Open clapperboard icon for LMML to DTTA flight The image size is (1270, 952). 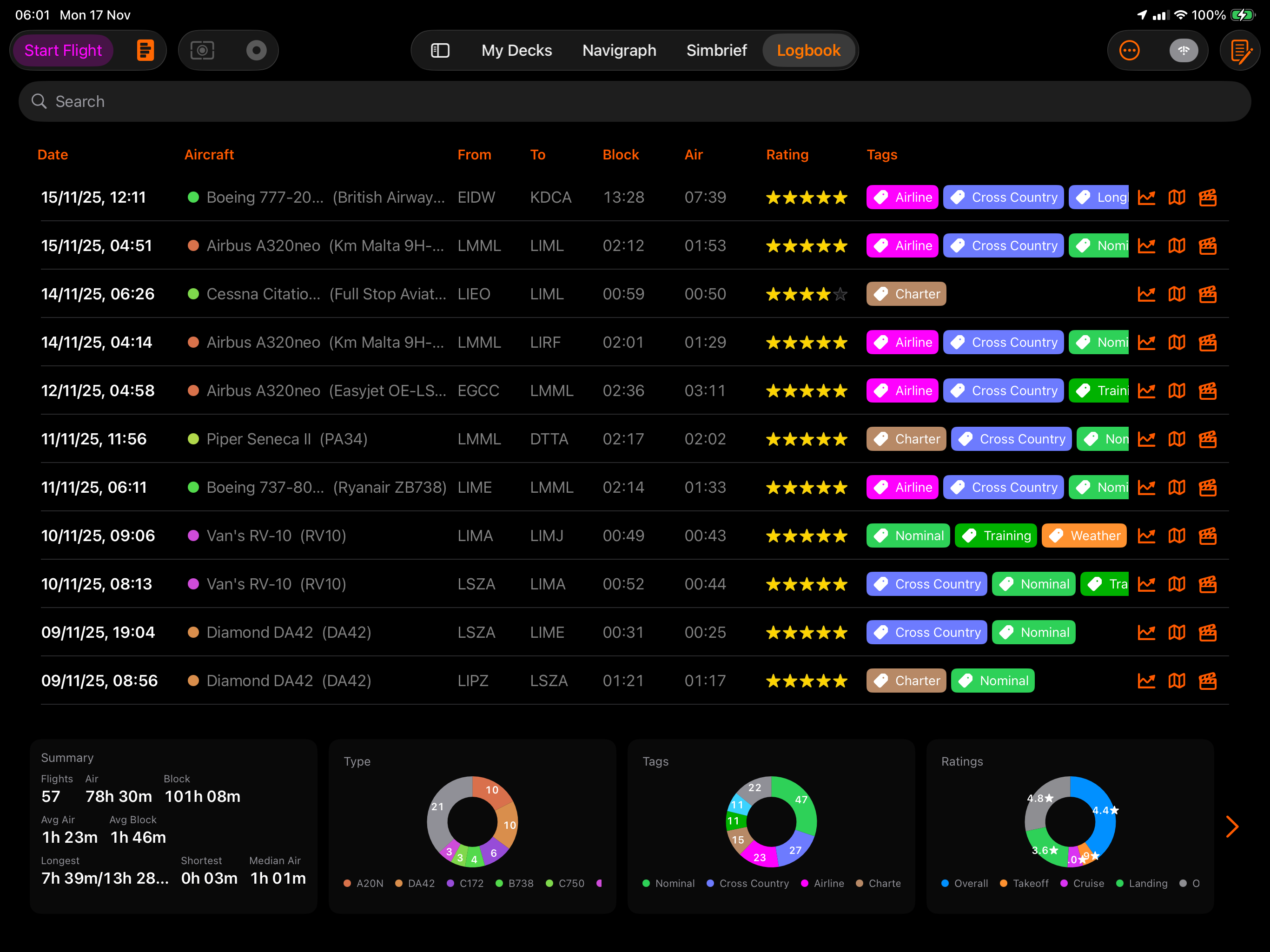[1207, 439]
